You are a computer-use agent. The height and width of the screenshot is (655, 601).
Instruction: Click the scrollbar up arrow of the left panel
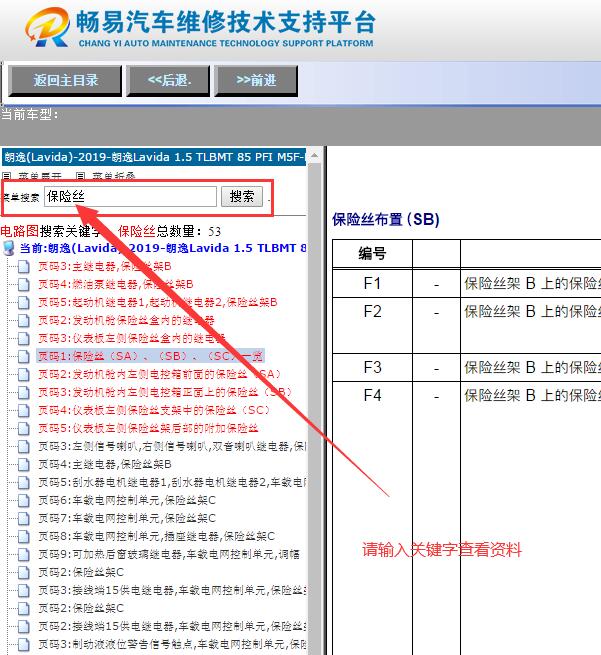314,156
